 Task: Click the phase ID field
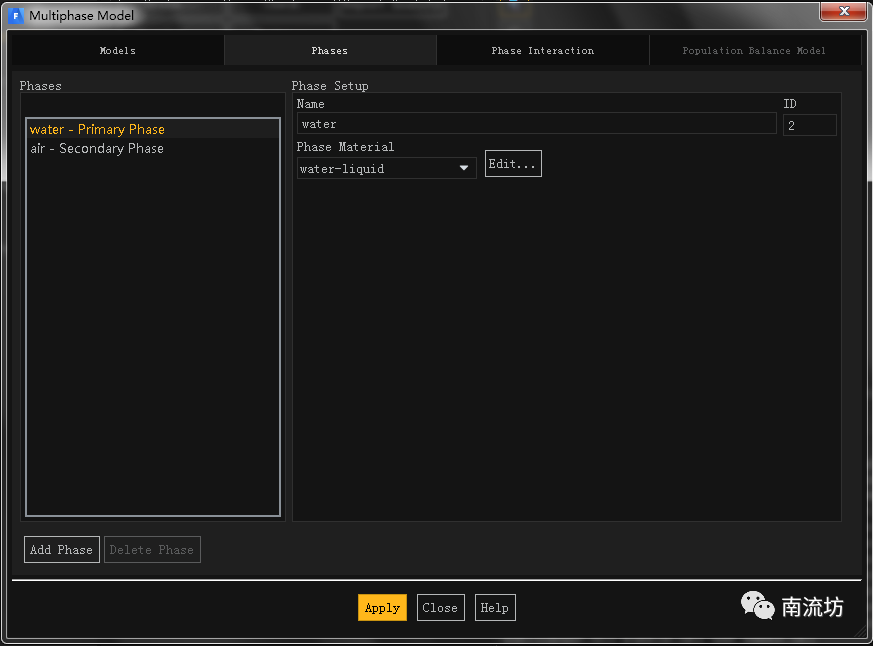(x=809, y=125)
